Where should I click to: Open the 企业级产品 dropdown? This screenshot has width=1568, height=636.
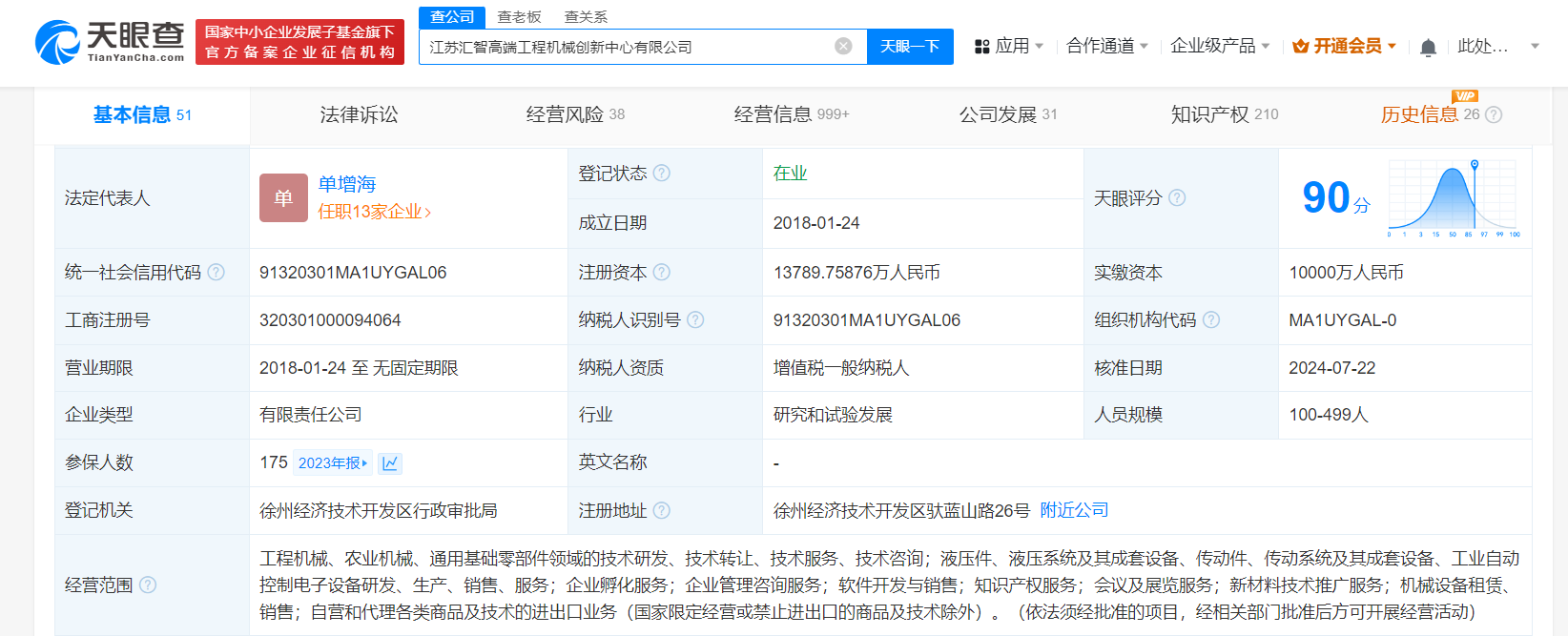(1219, 46)
